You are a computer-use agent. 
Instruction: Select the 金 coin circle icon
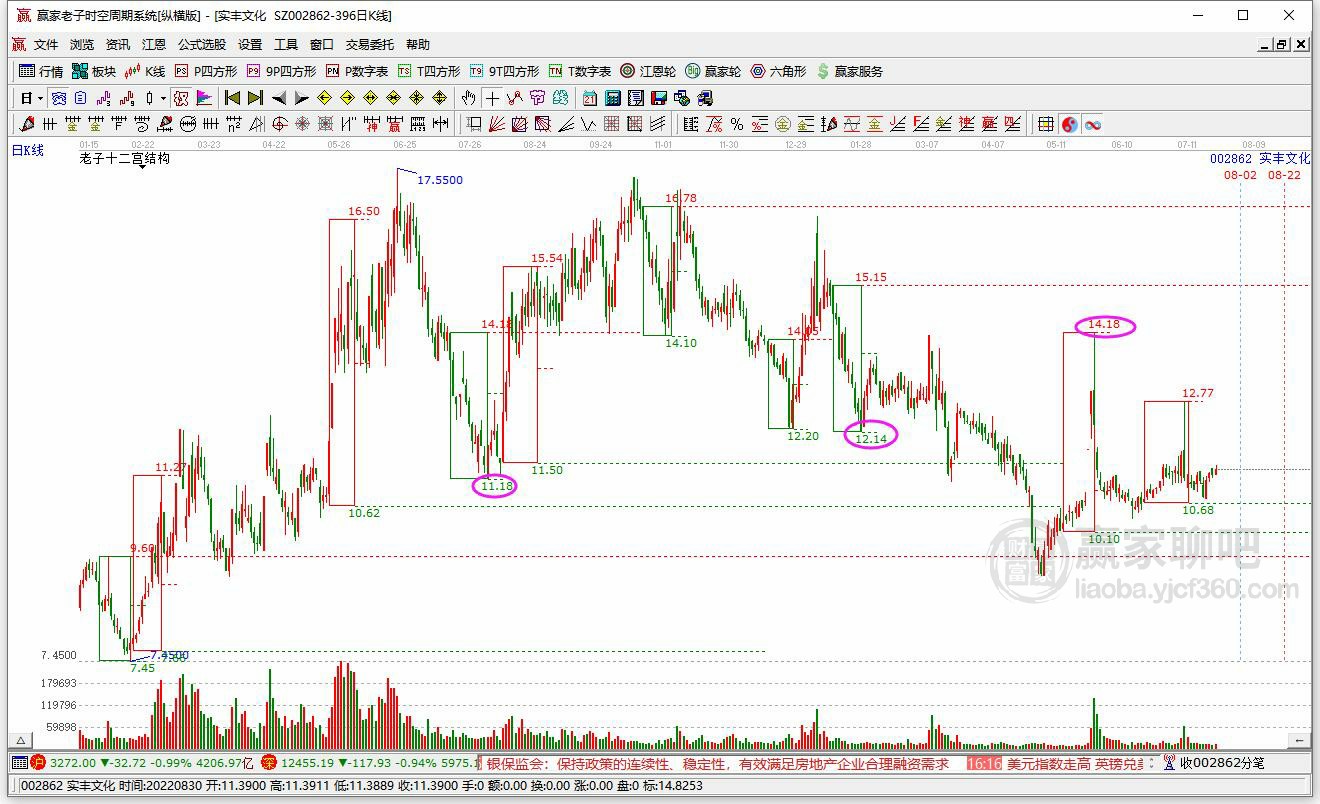783,124
